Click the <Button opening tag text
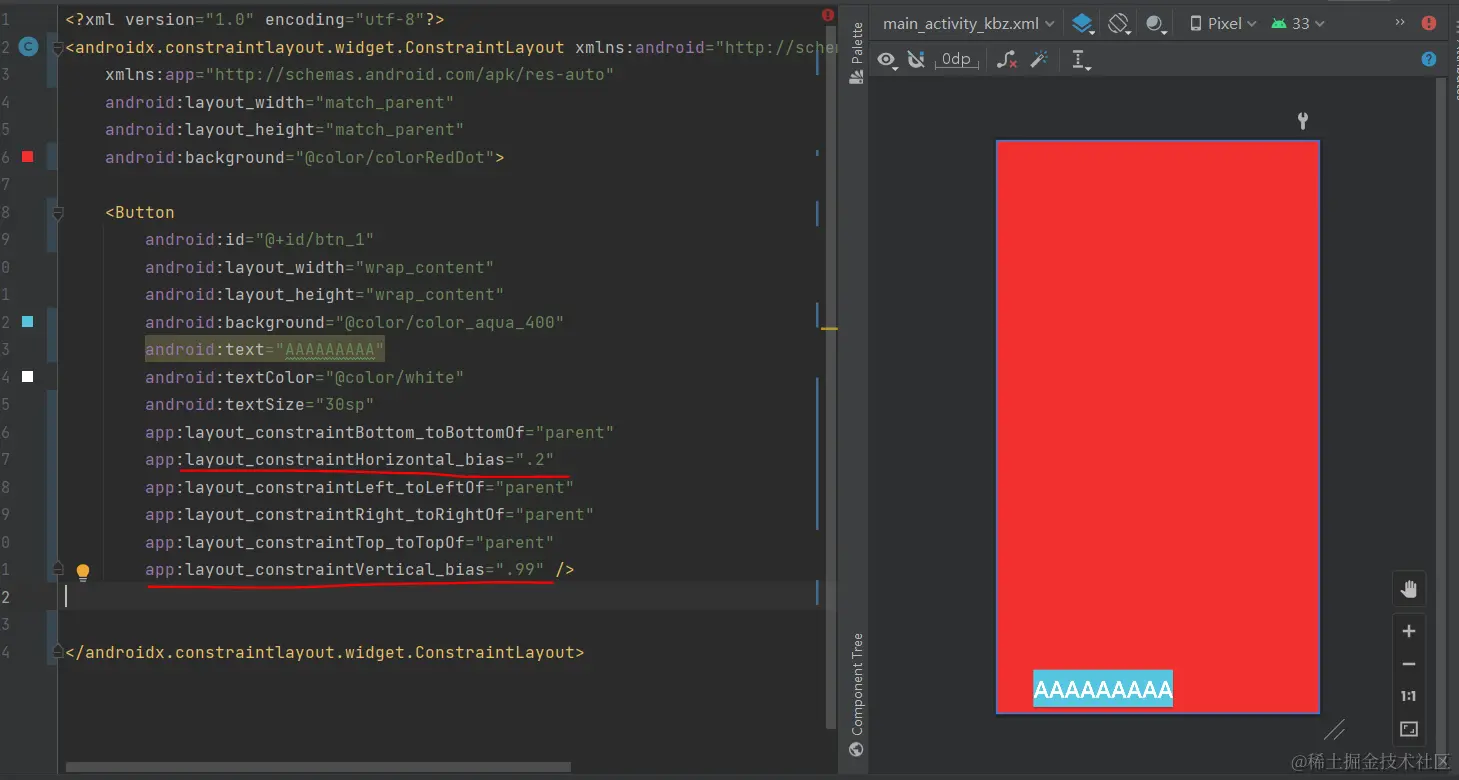1459x780 pixels. click(140, 212)
